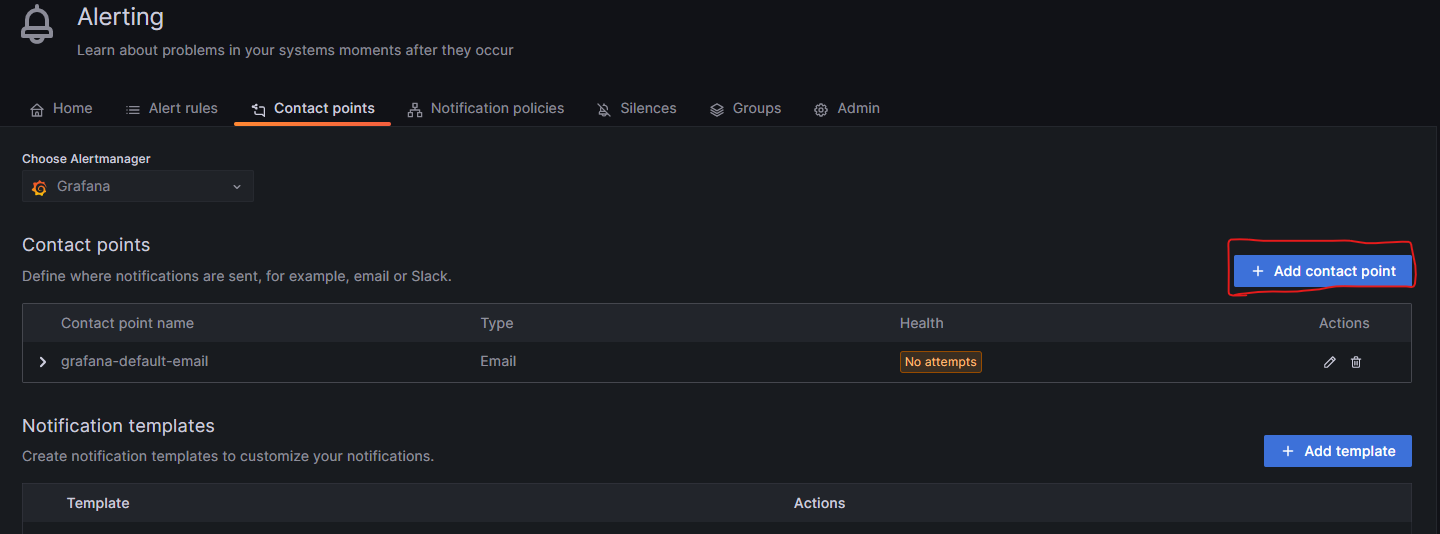Viewport: 1440px width, 534px height.
Task: Click the Contact point name column header
Action: pyautogui.click(x=127, y=323)
